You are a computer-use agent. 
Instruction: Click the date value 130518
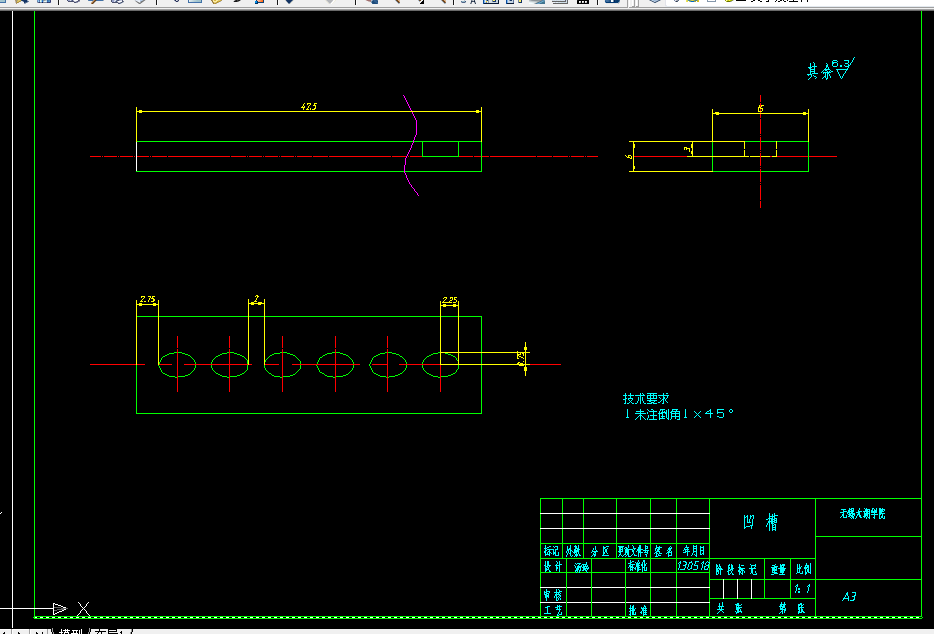pos(693,565)
